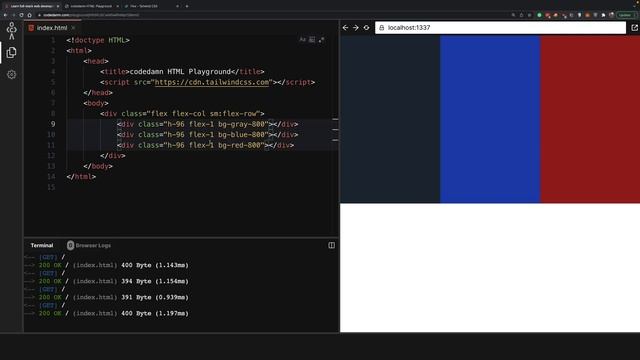640x360 pixels.
Task: Click the closing '</html>' tag on line 14
Action: click(81, 177)
